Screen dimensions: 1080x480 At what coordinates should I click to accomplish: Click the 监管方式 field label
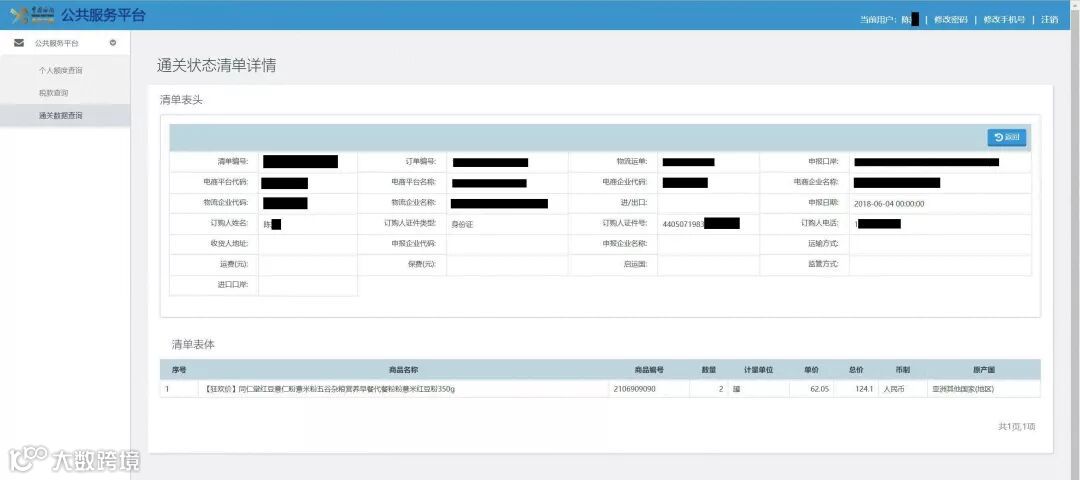[x=823, y=264]
